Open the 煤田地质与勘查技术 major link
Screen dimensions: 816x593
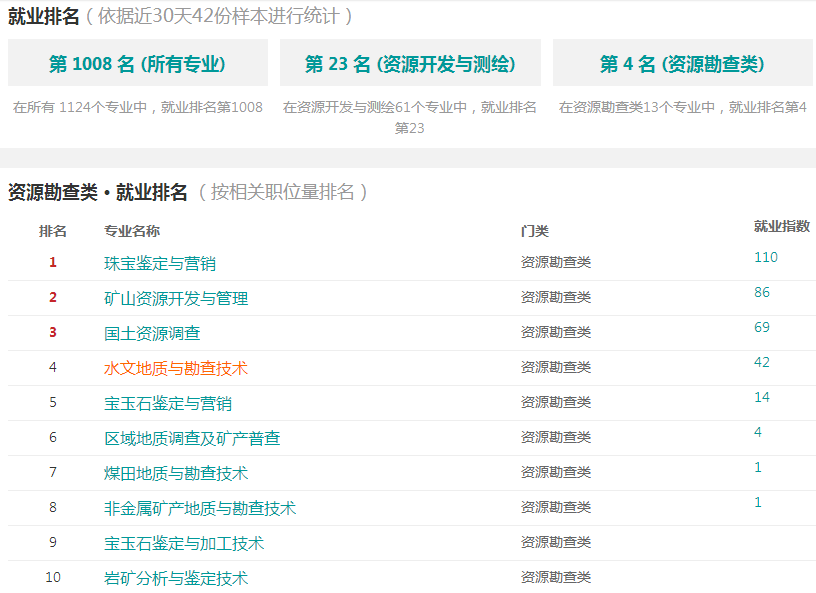[176, 473]
